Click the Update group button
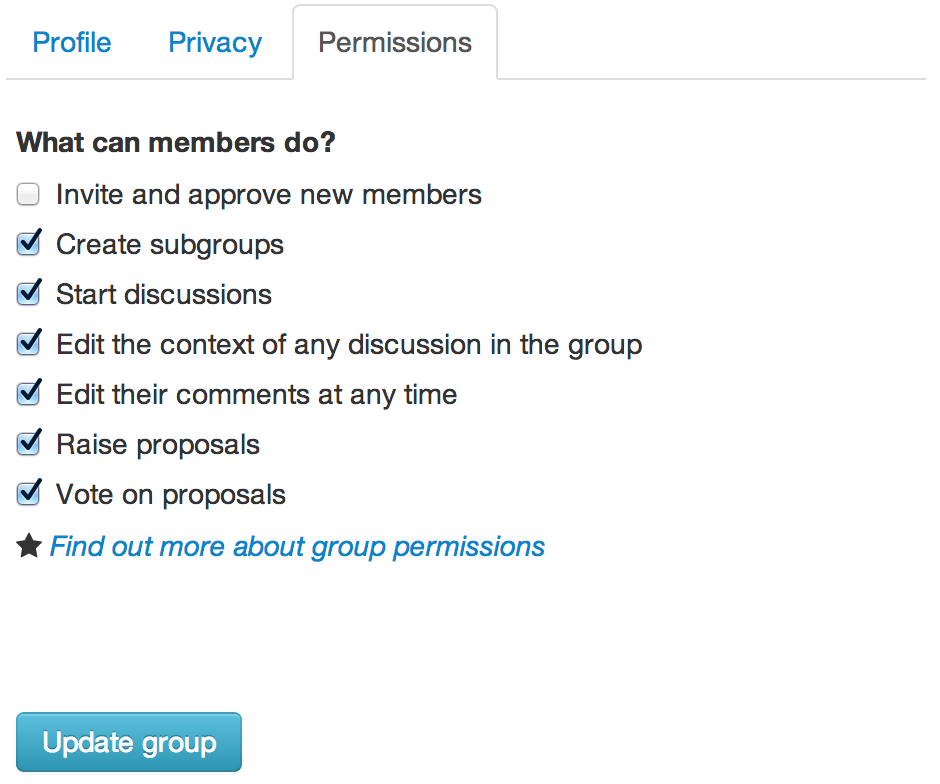Viewport: 940px width, 784px height. 129,742
